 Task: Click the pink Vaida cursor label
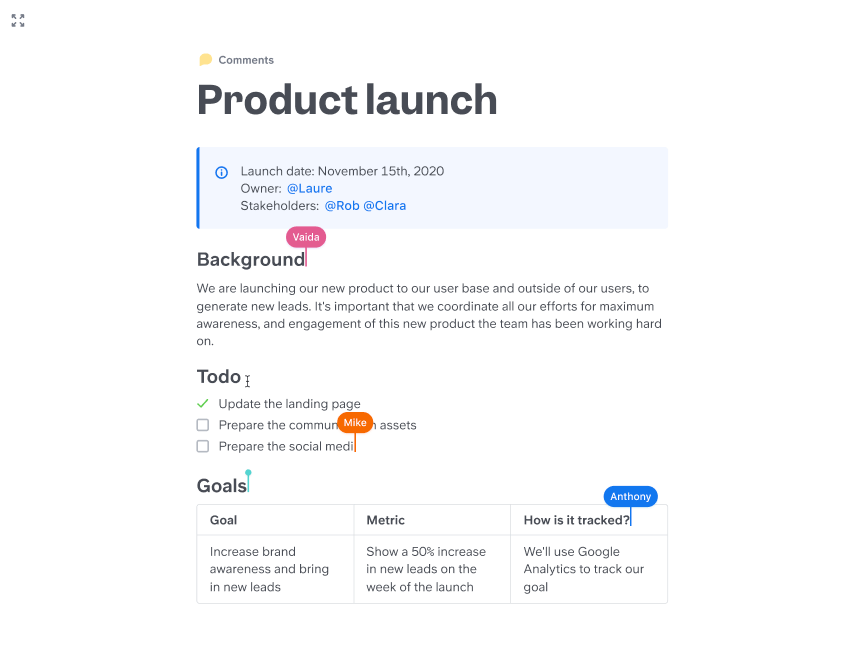tap(306, 237)
